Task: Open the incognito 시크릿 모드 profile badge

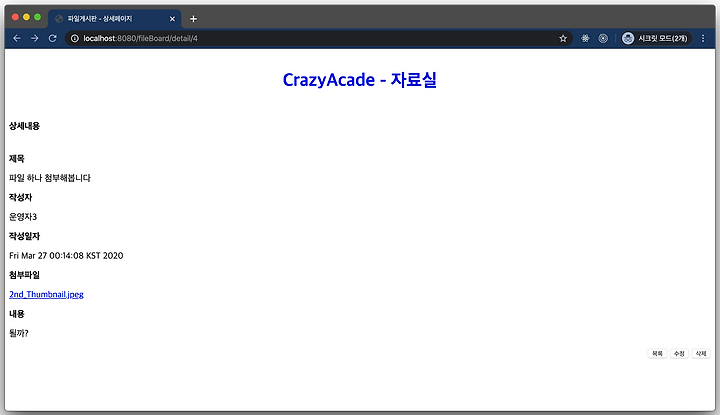Action: click(x=655, y=39)
